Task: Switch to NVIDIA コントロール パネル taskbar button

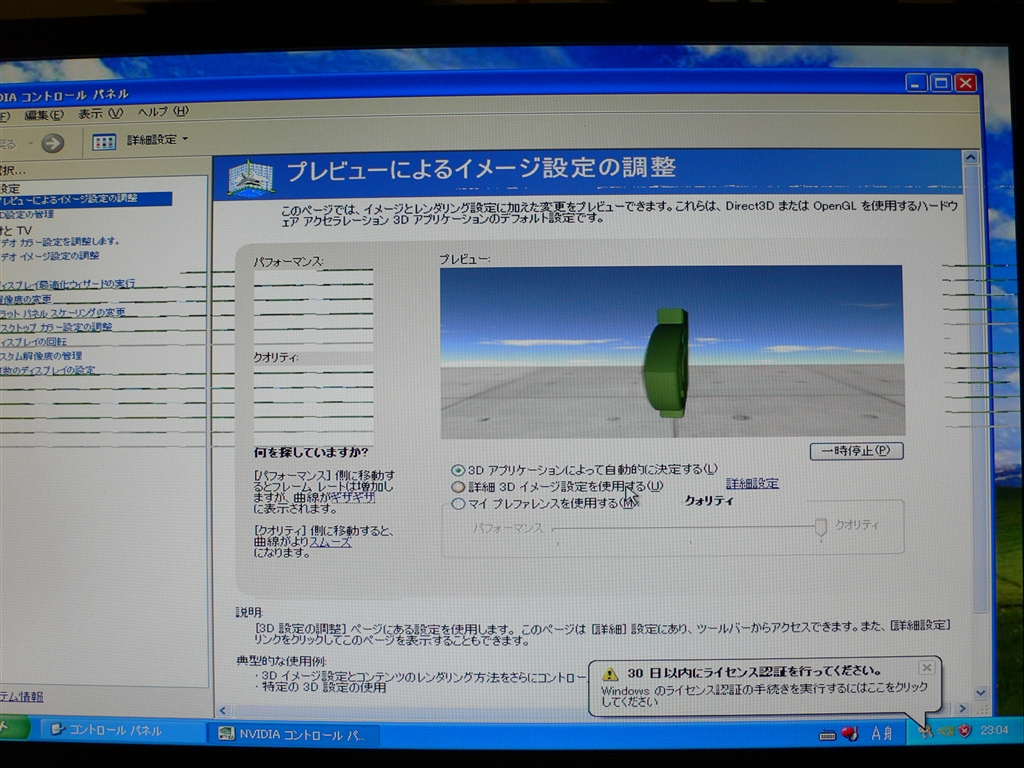Action: 292,735
